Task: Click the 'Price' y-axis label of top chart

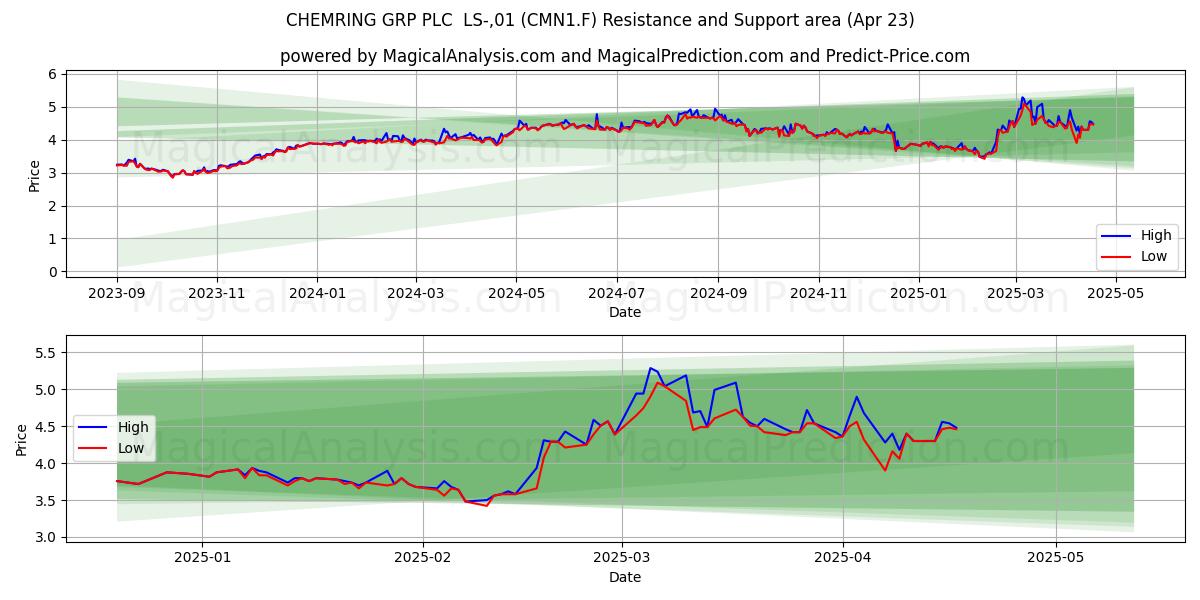Action: tap(35, 175)
